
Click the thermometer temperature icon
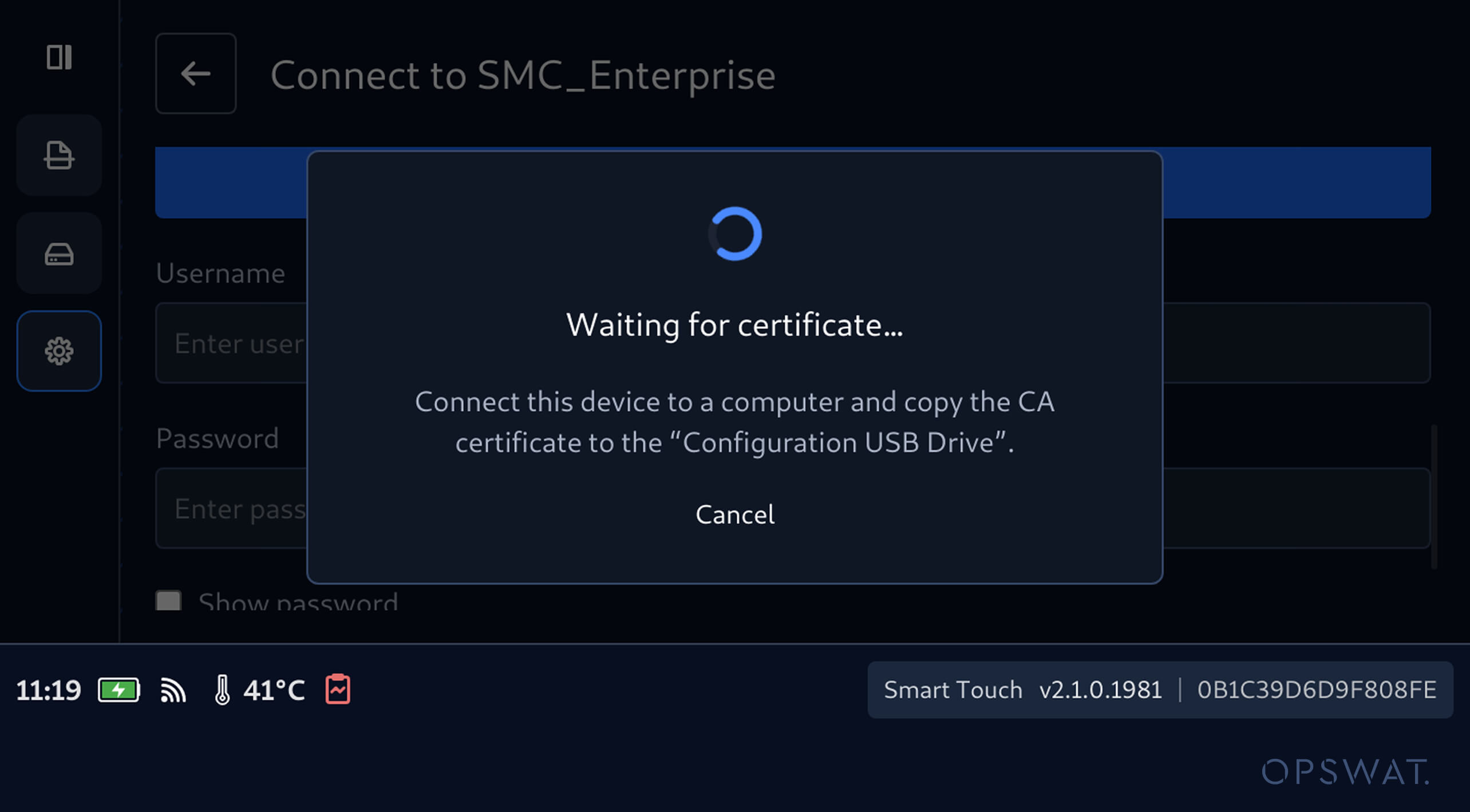point(222,690)
